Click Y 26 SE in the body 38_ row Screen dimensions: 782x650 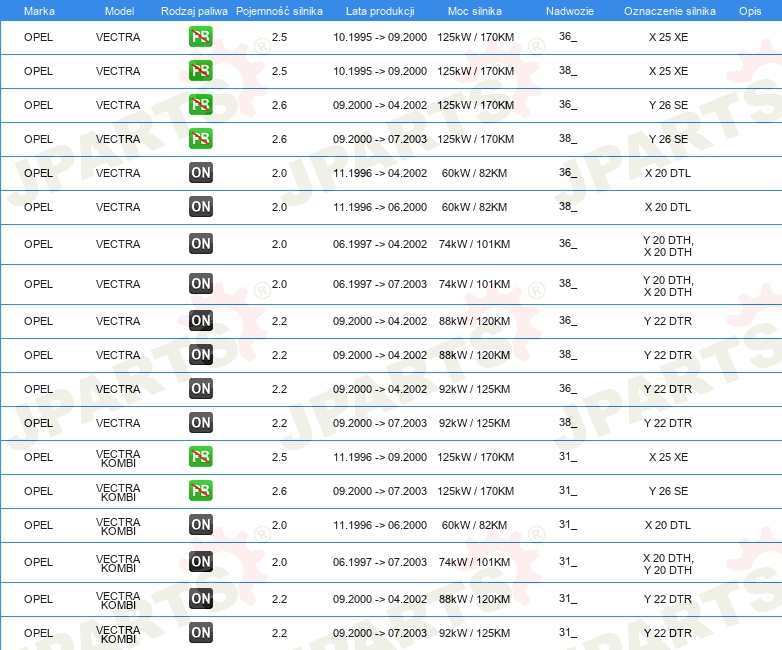click(668, 139)
